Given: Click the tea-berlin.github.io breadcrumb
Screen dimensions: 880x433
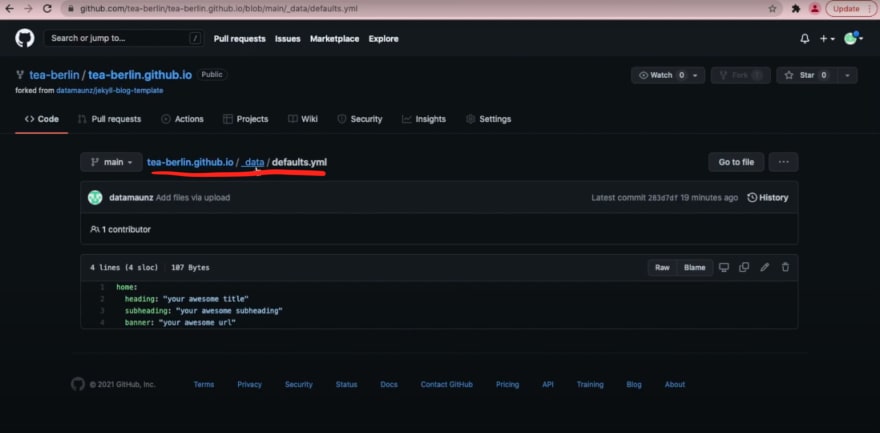Looking at the screenshot, I should (190, 162).
